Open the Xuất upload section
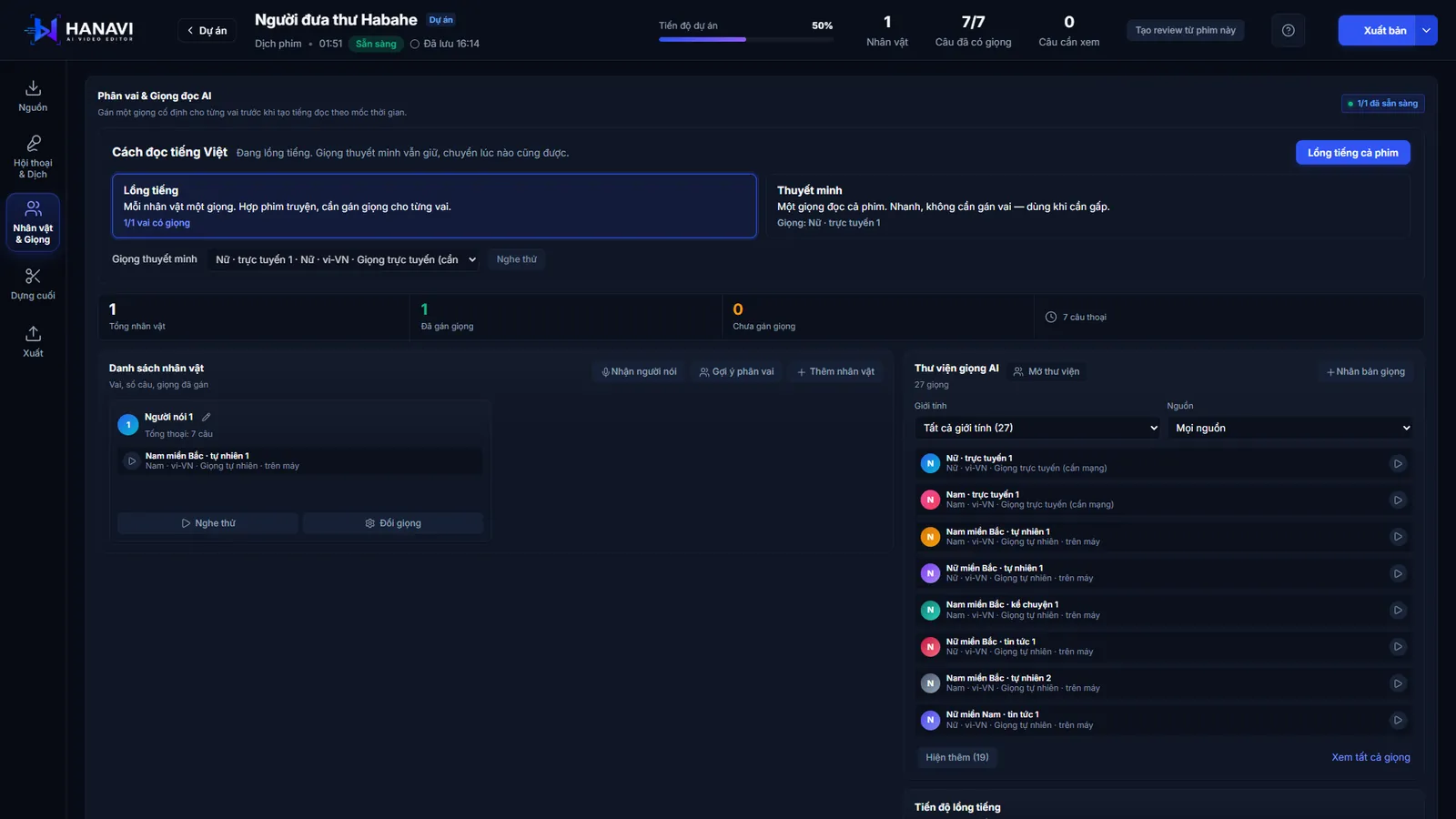Viewport: 1456px width, 819px height. 33,341
